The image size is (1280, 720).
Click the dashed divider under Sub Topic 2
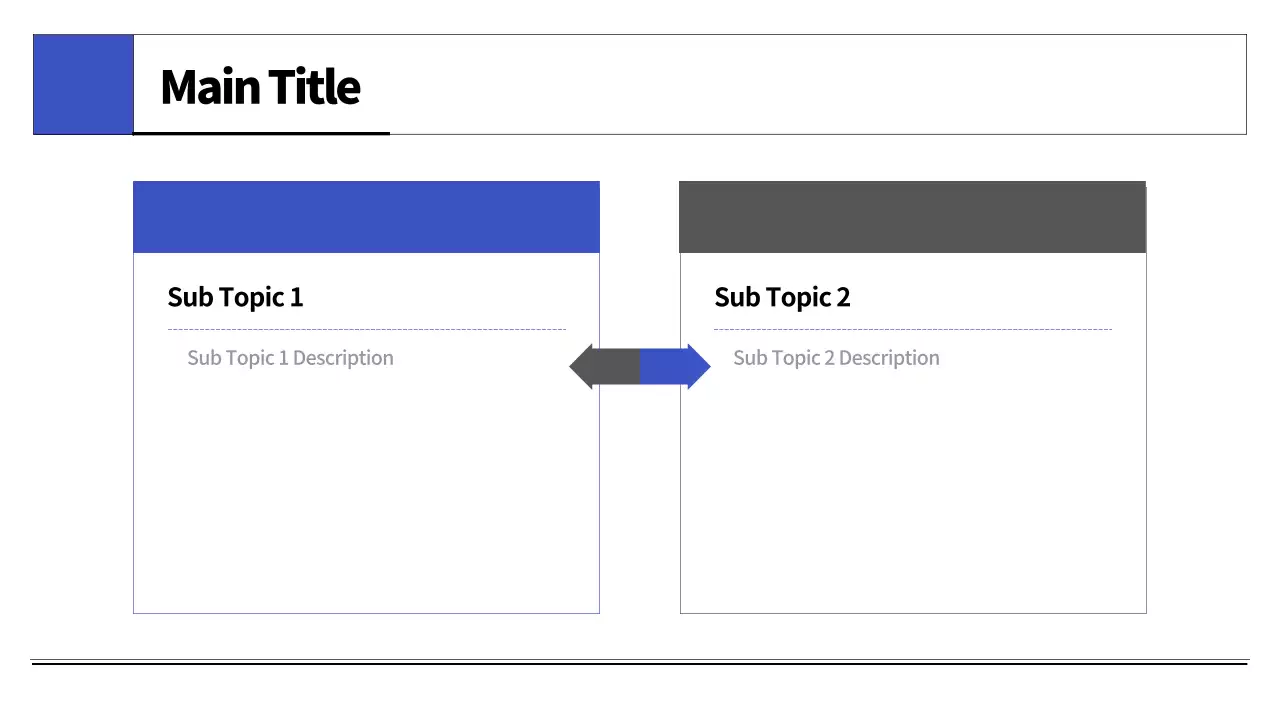(912, 328)
